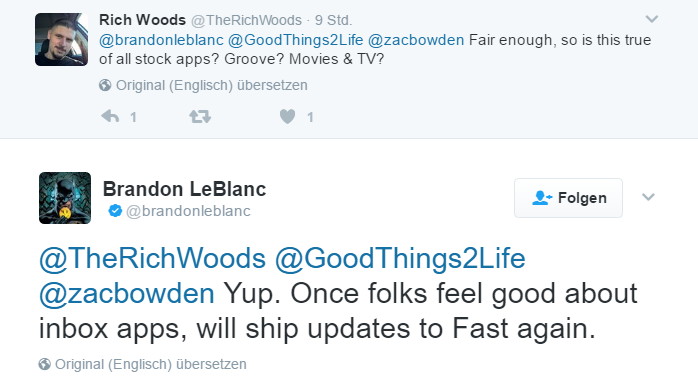
Task: Follow Brandon LeBlanc with Folgen button
Action: click(568, 198)
